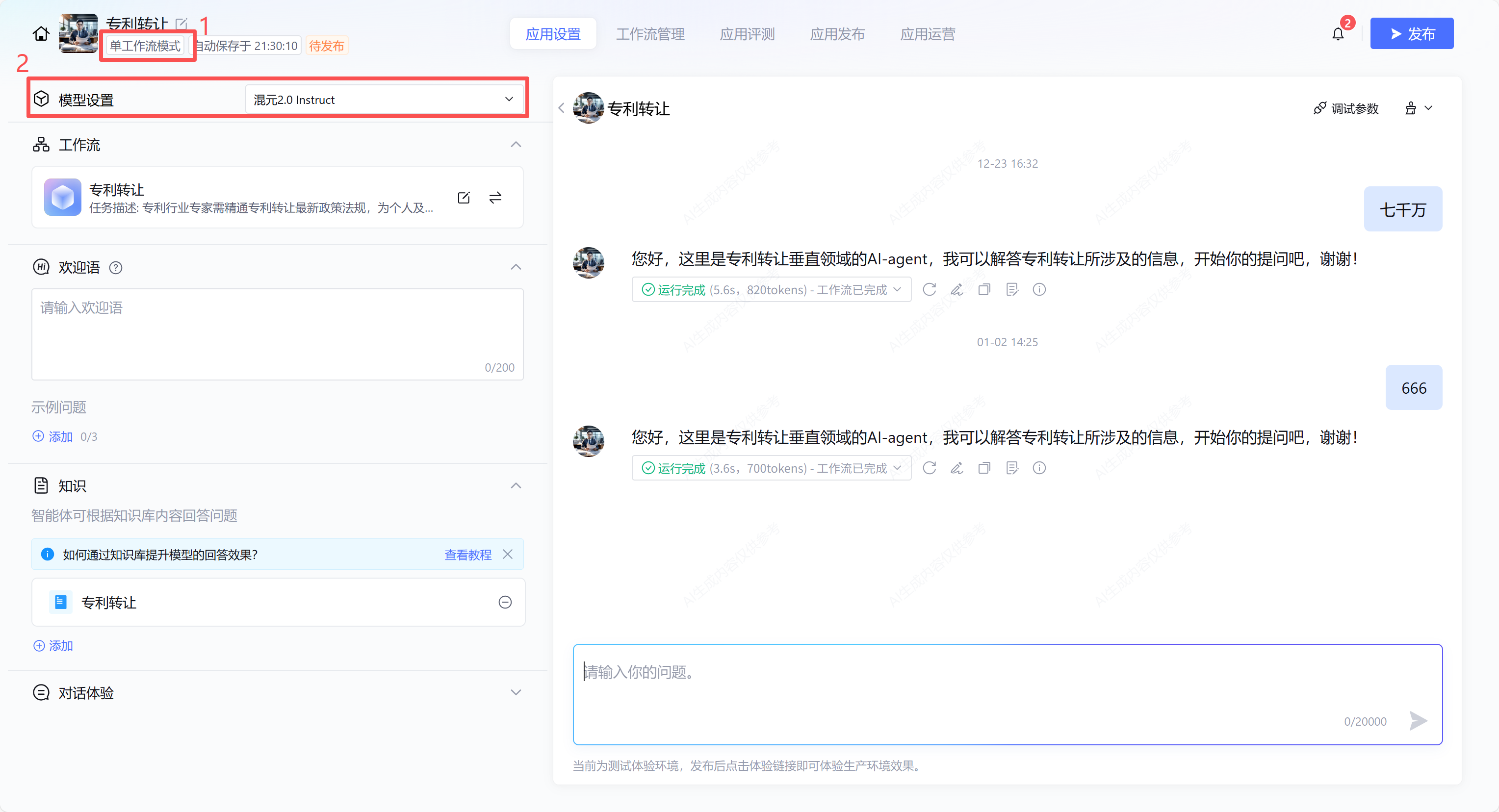
Task: Collapse the 工作流 section
Action: pos(516,144)
